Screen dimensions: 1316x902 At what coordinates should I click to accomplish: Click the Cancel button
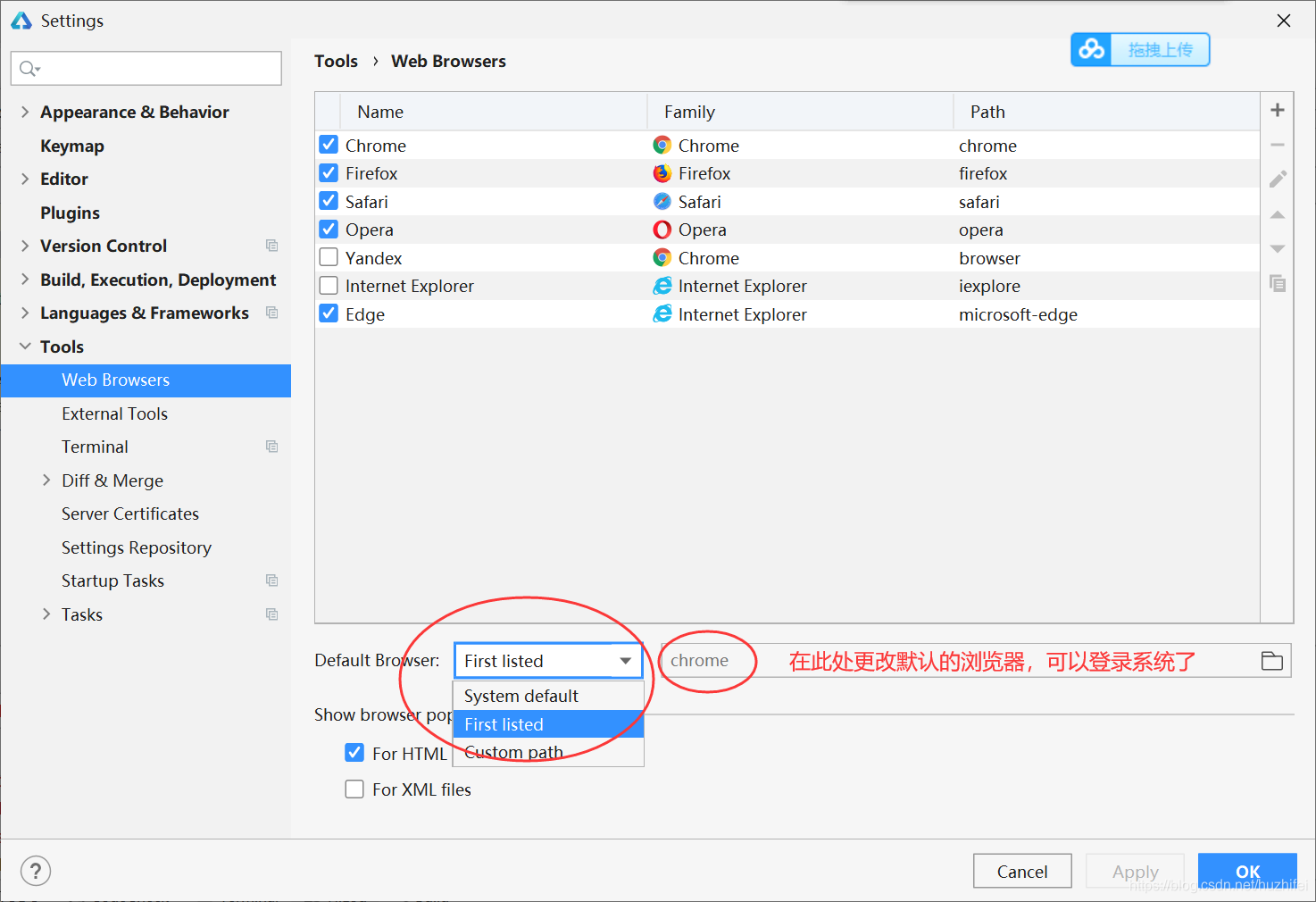click(1022, 872)
